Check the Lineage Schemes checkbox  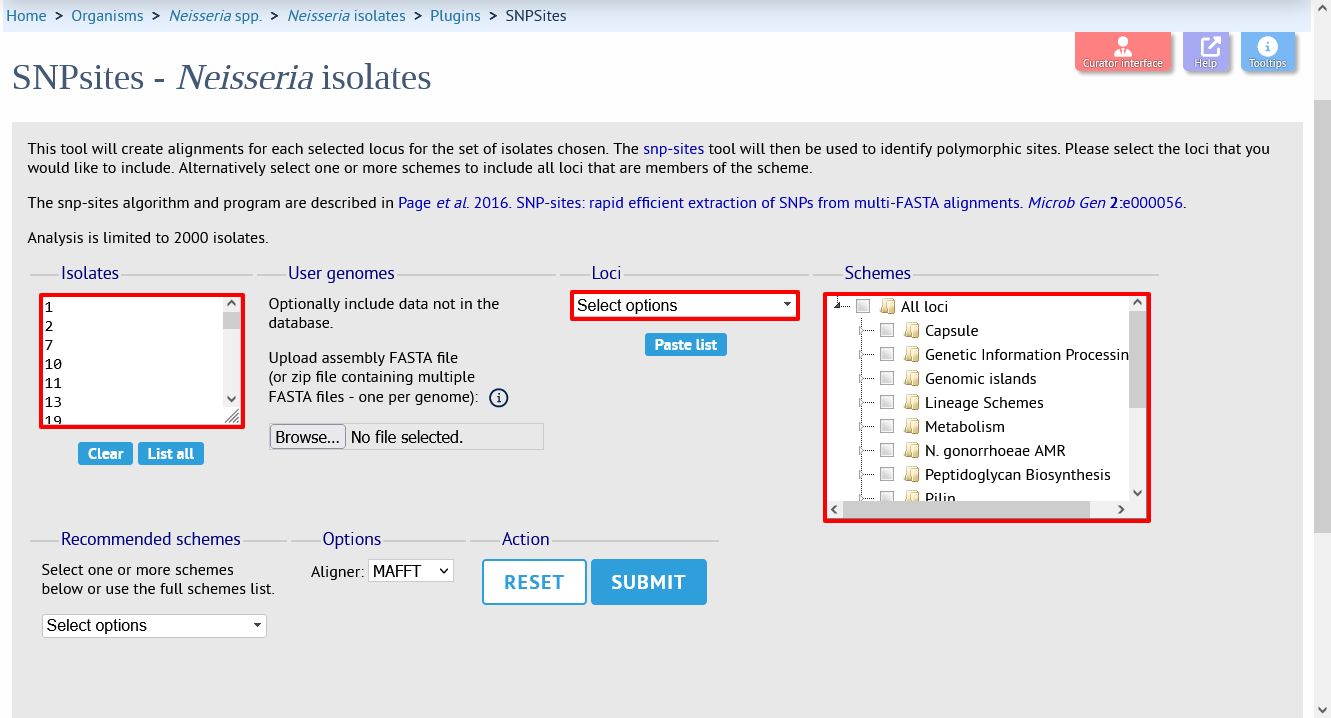(x=887, y=402)
